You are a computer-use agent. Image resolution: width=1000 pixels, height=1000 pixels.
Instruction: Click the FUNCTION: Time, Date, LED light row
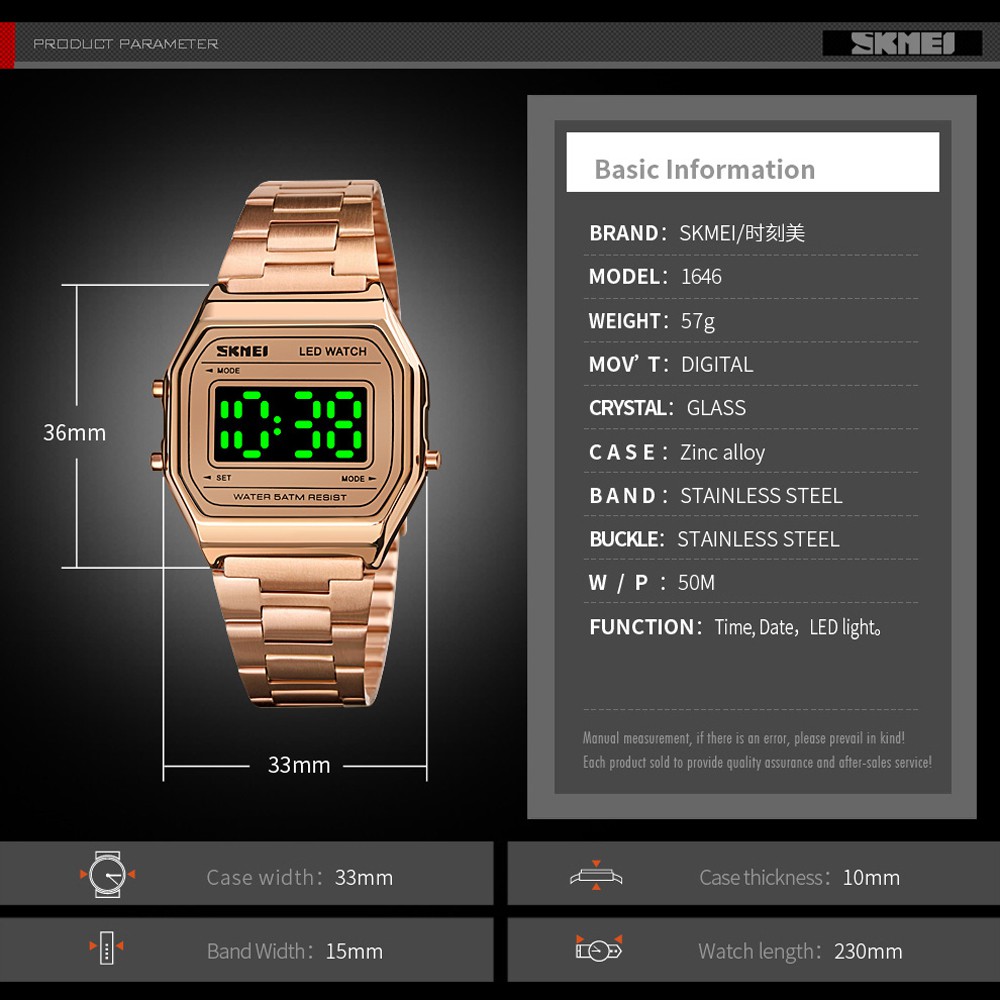[x=735, y=628]
